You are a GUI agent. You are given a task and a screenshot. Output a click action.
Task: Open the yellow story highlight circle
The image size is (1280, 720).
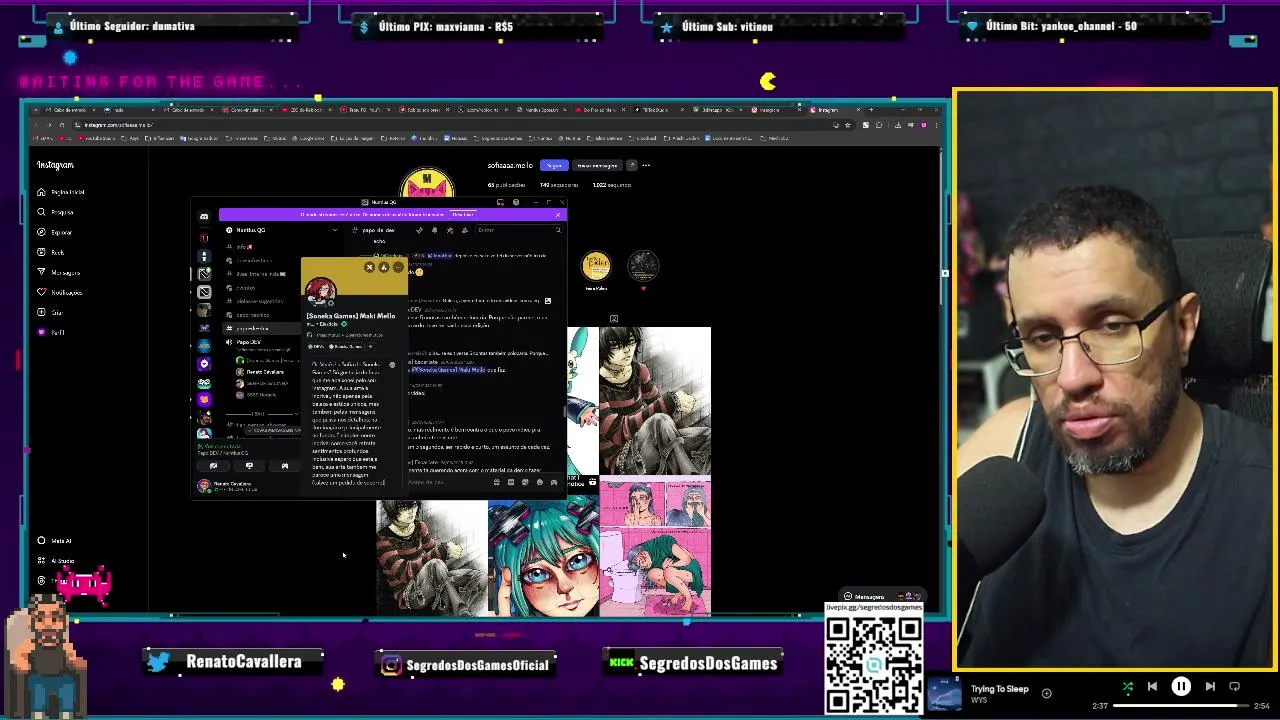coord(596,266)
